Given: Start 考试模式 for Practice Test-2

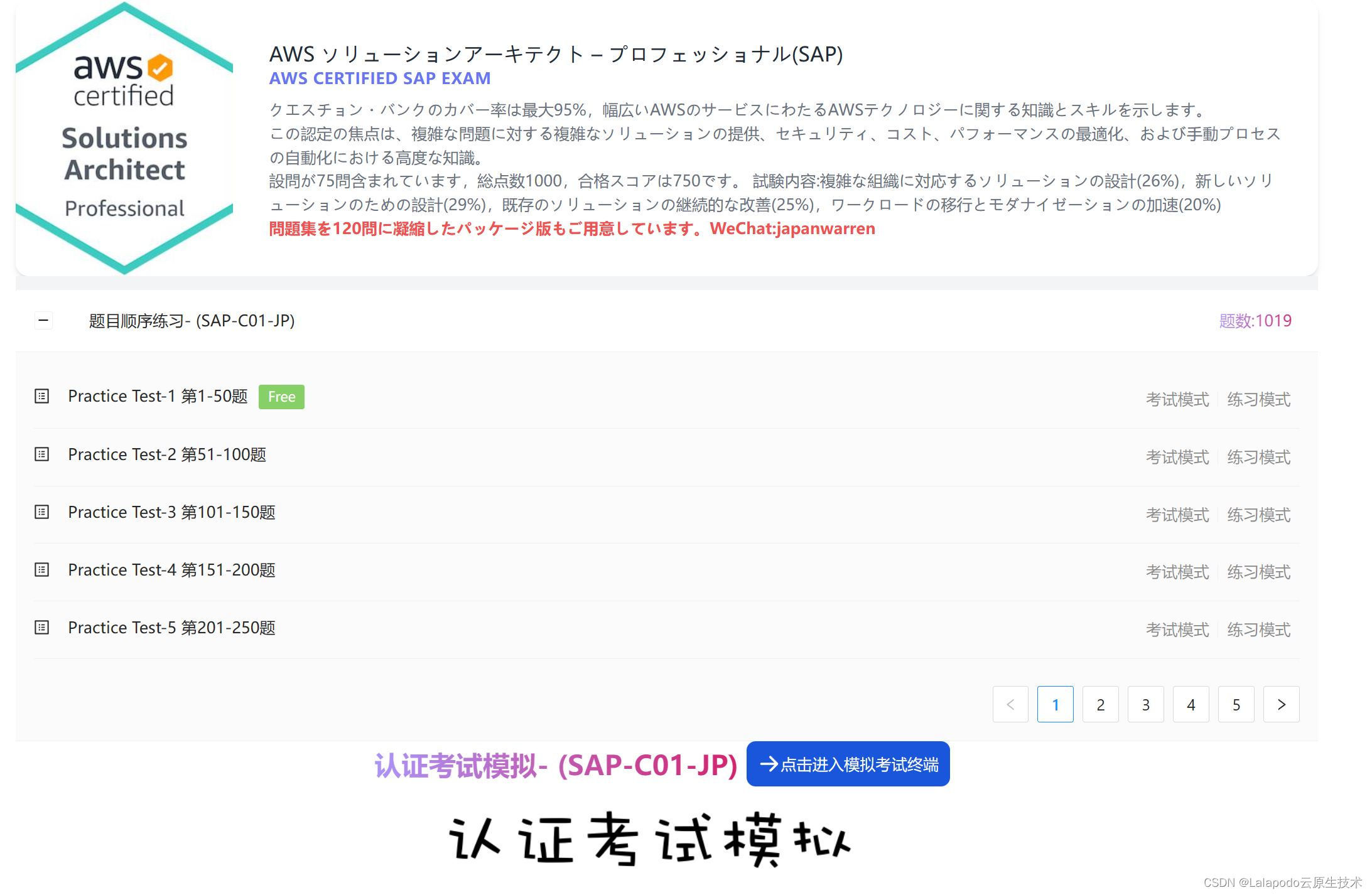Looking at the screenshot, I should click(x=1177, y=457).
